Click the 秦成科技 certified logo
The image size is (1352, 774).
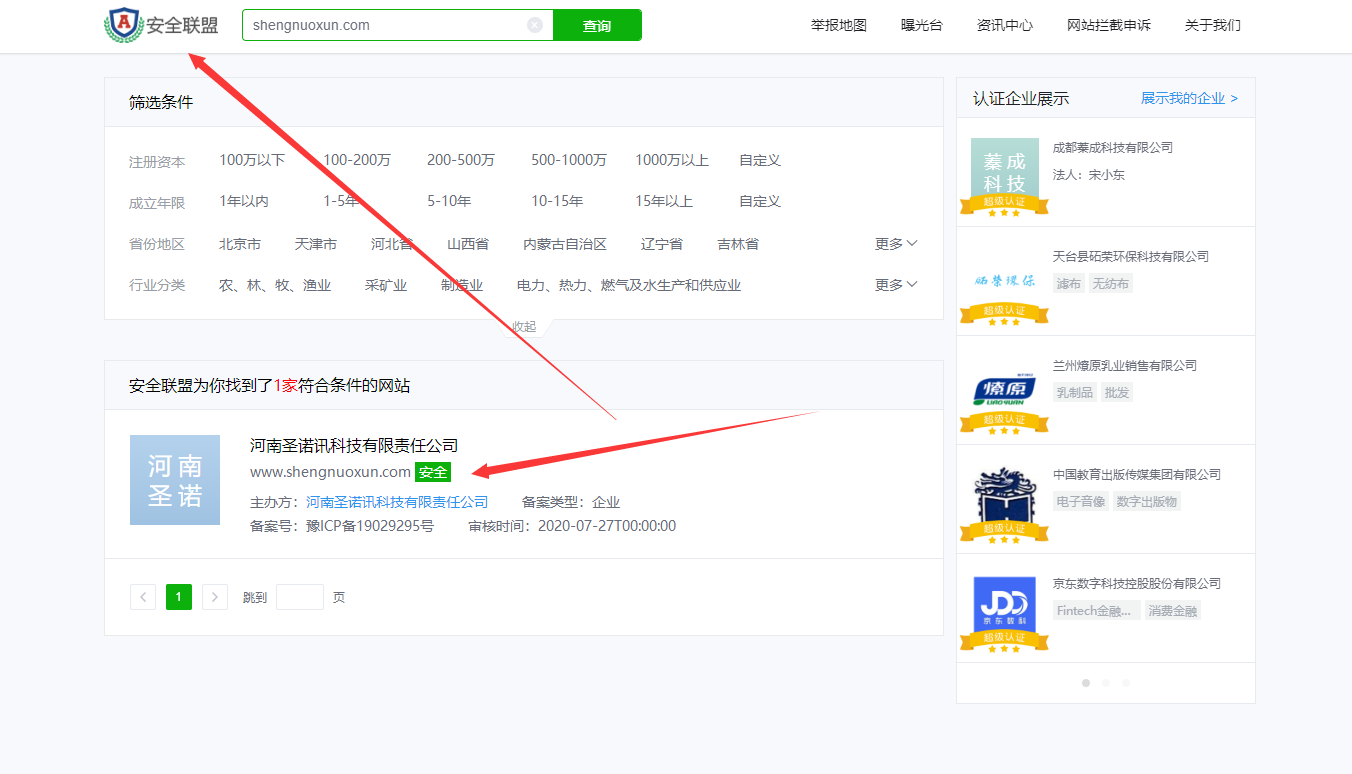pyautogui.click(x=1004, y=176)
